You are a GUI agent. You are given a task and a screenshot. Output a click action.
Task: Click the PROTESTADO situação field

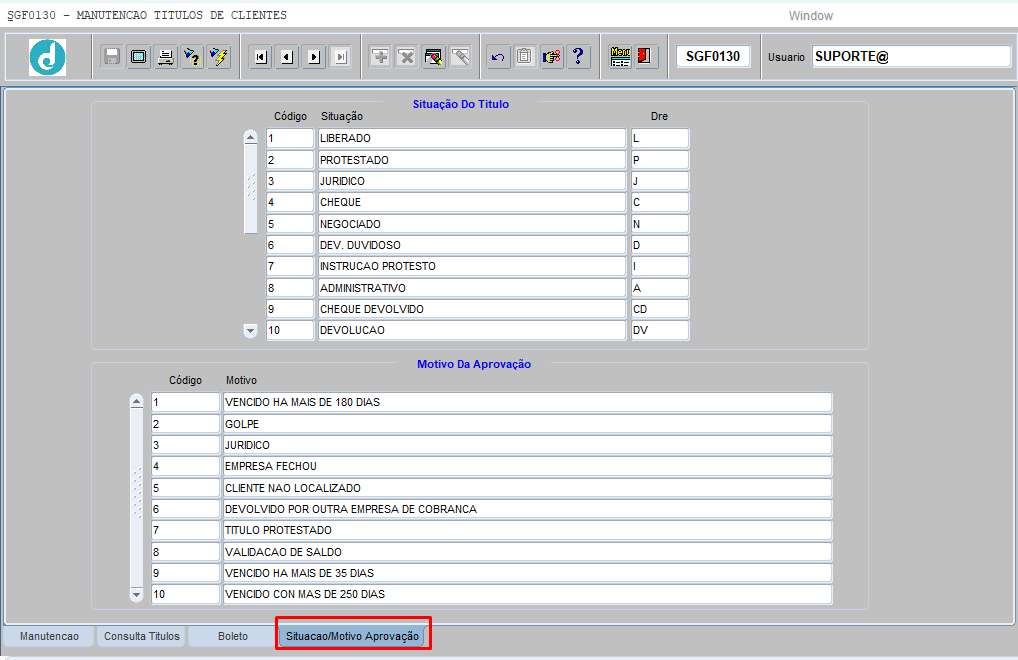[x=471, y=160]
